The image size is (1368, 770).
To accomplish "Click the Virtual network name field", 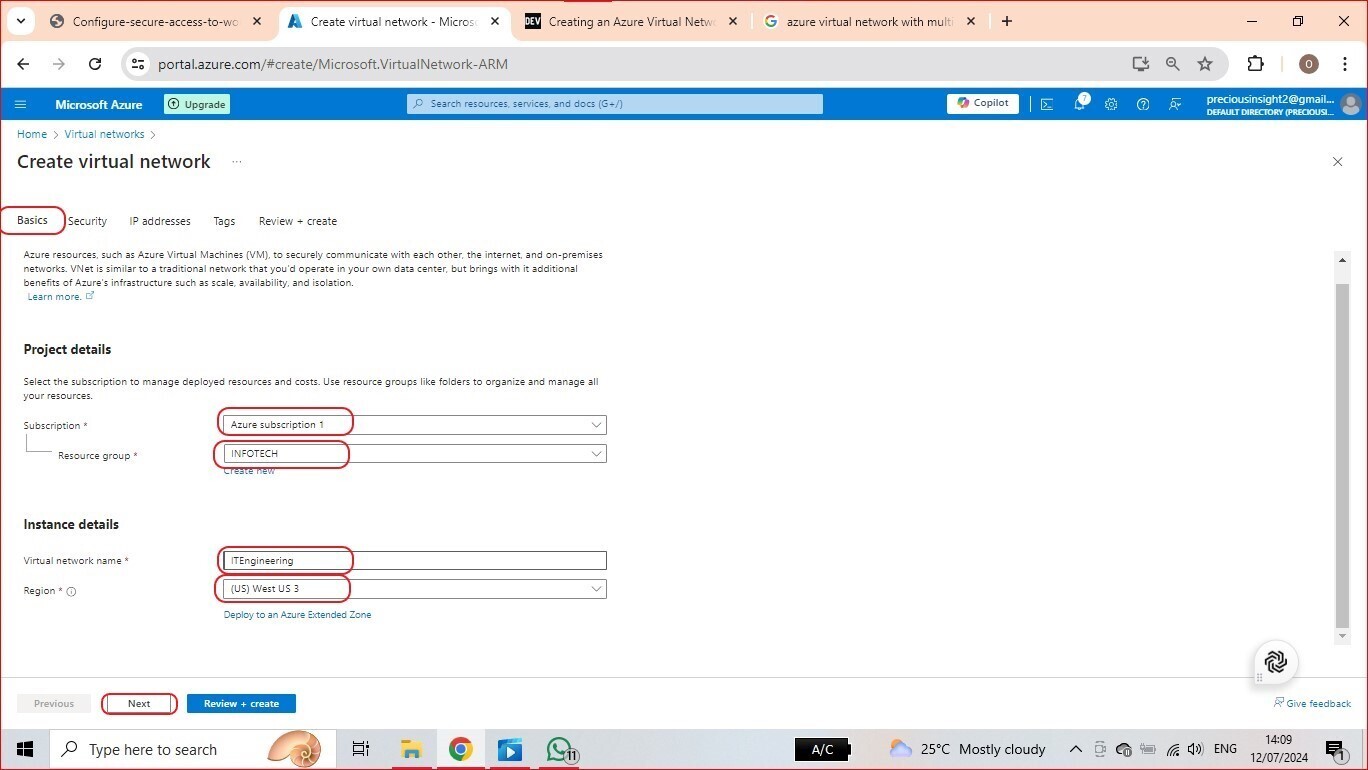I will tap(414, 561).
